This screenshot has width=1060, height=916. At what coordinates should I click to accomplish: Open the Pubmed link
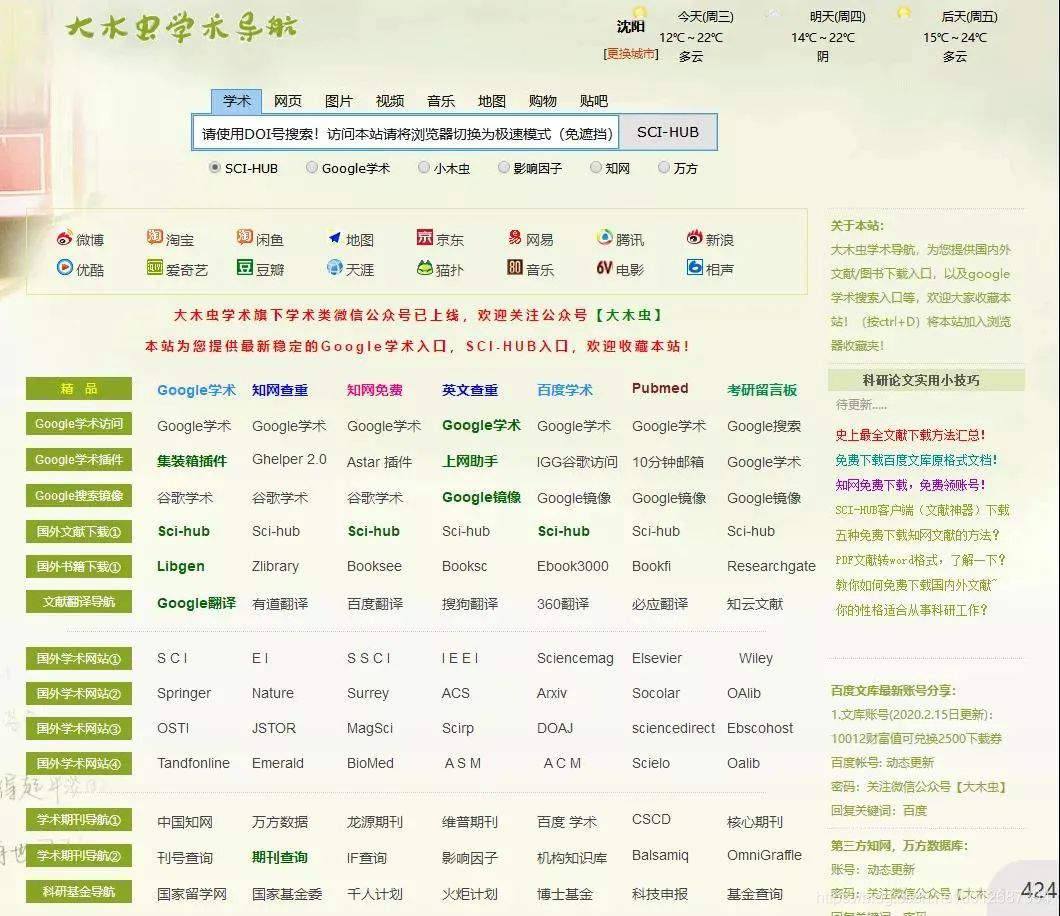click(x=660, y=388)
